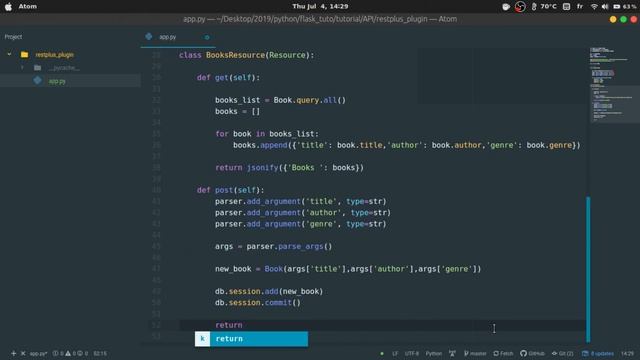Change the UTF-8 file encoding
The image size is (640, 360).
tap(411, 353)
